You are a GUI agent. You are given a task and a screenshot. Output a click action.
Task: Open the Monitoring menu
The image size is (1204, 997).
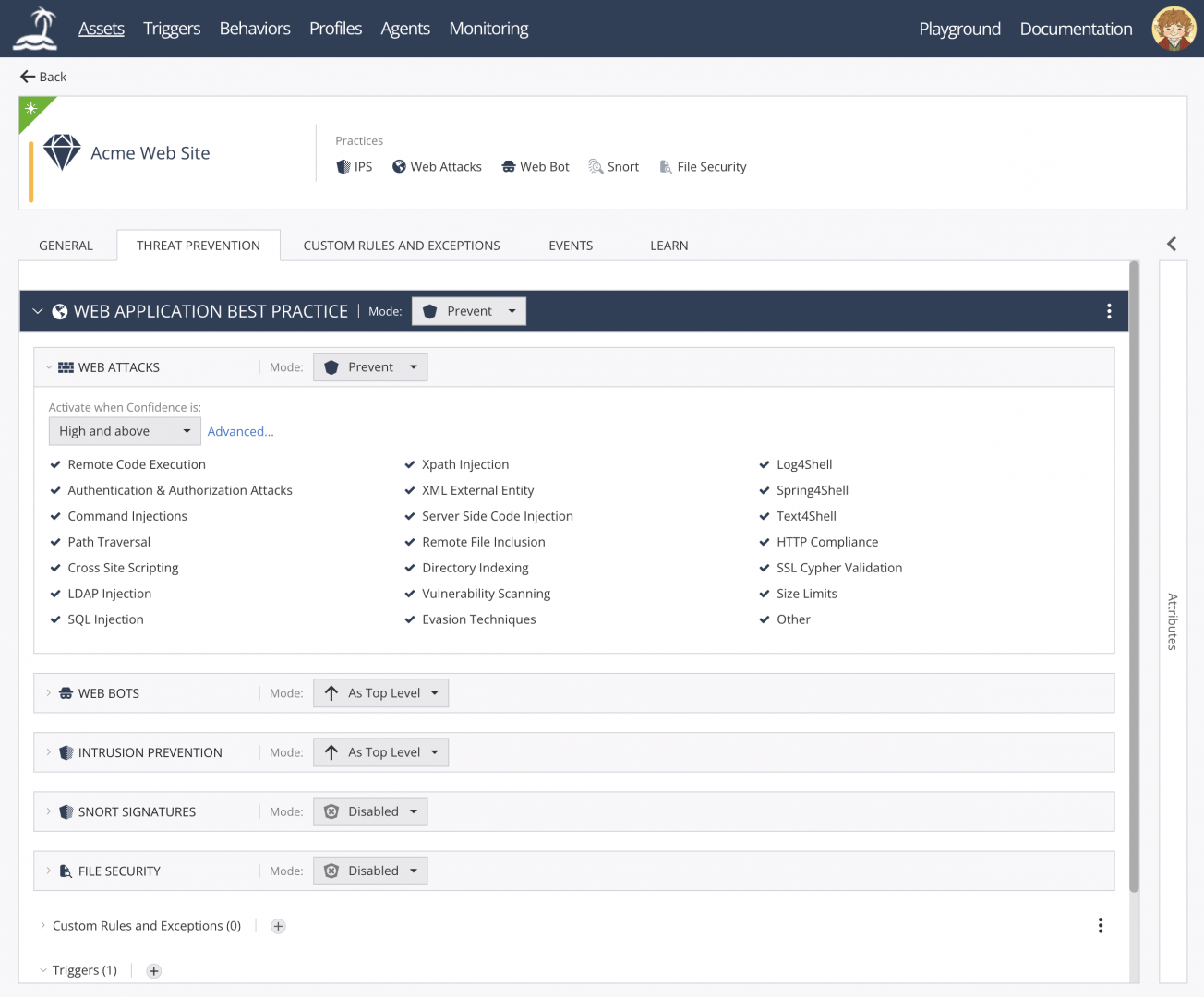click(488, 29)
